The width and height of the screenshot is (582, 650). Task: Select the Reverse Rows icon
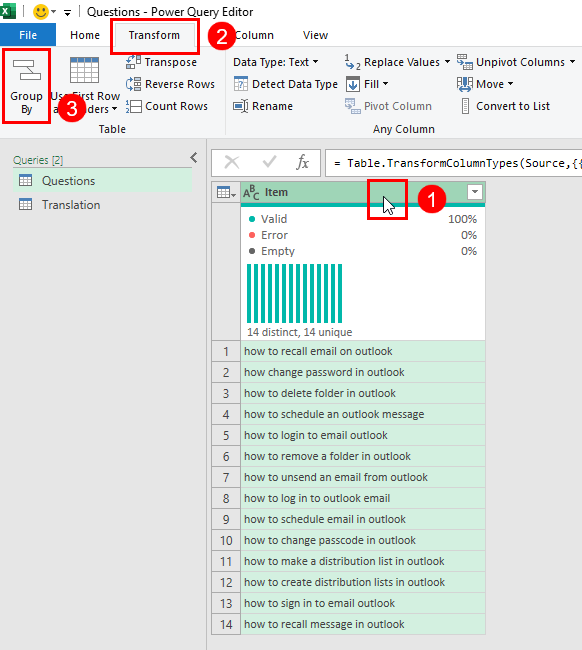point(133,84)
